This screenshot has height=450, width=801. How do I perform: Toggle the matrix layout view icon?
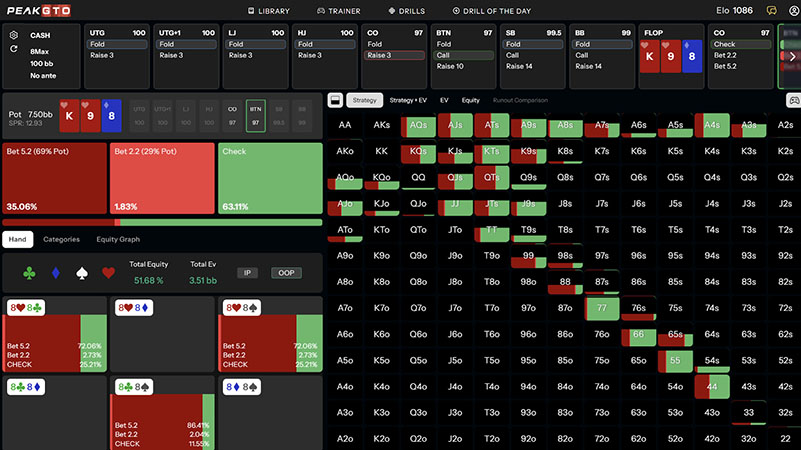[336, 100]
